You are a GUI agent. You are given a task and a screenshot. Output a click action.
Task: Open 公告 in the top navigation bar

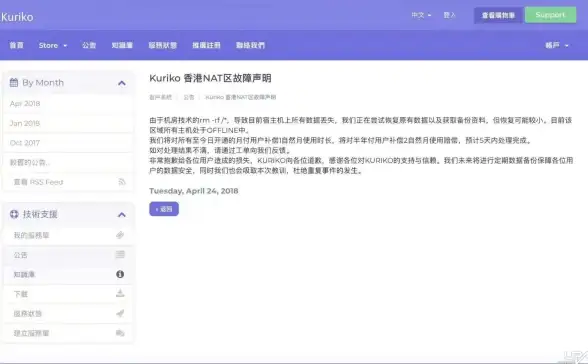(x=89, y=45)
